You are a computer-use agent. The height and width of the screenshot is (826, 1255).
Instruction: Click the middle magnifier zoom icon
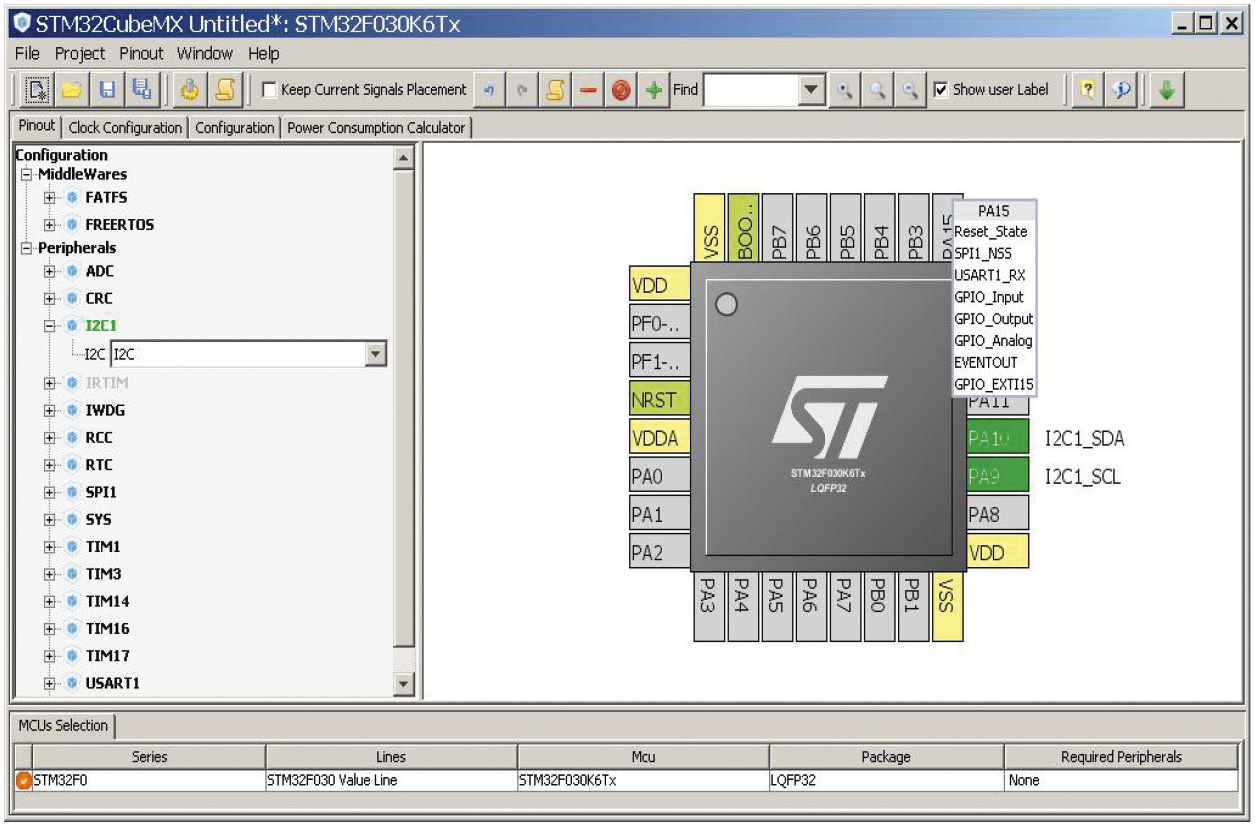pos(877,90)
